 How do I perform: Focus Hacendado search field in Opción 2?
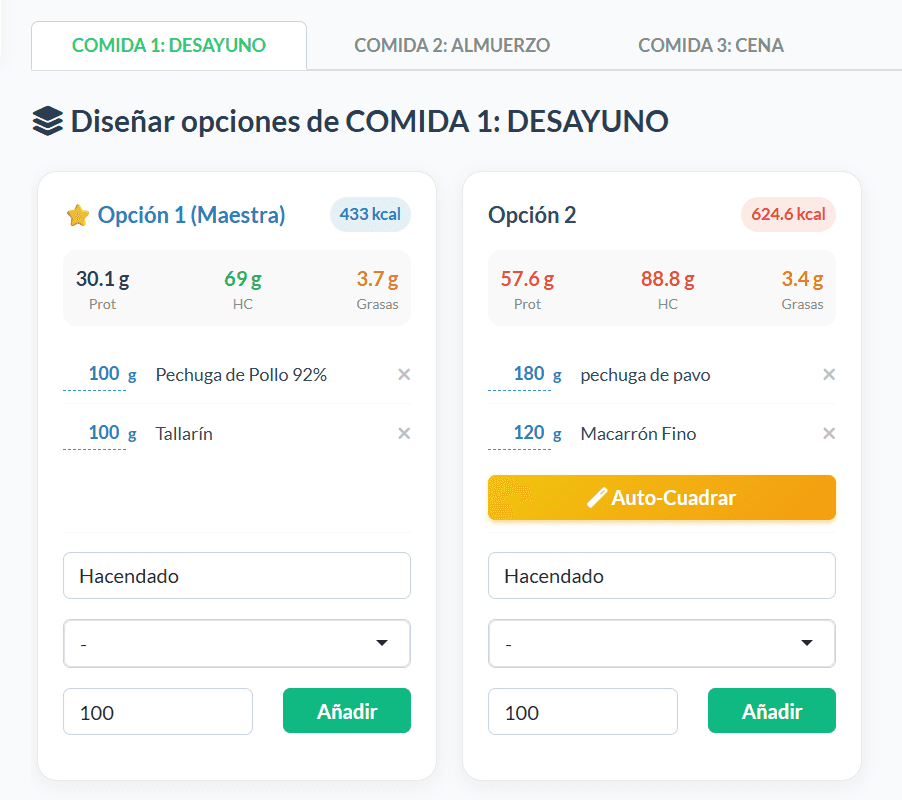coord(662,576)
